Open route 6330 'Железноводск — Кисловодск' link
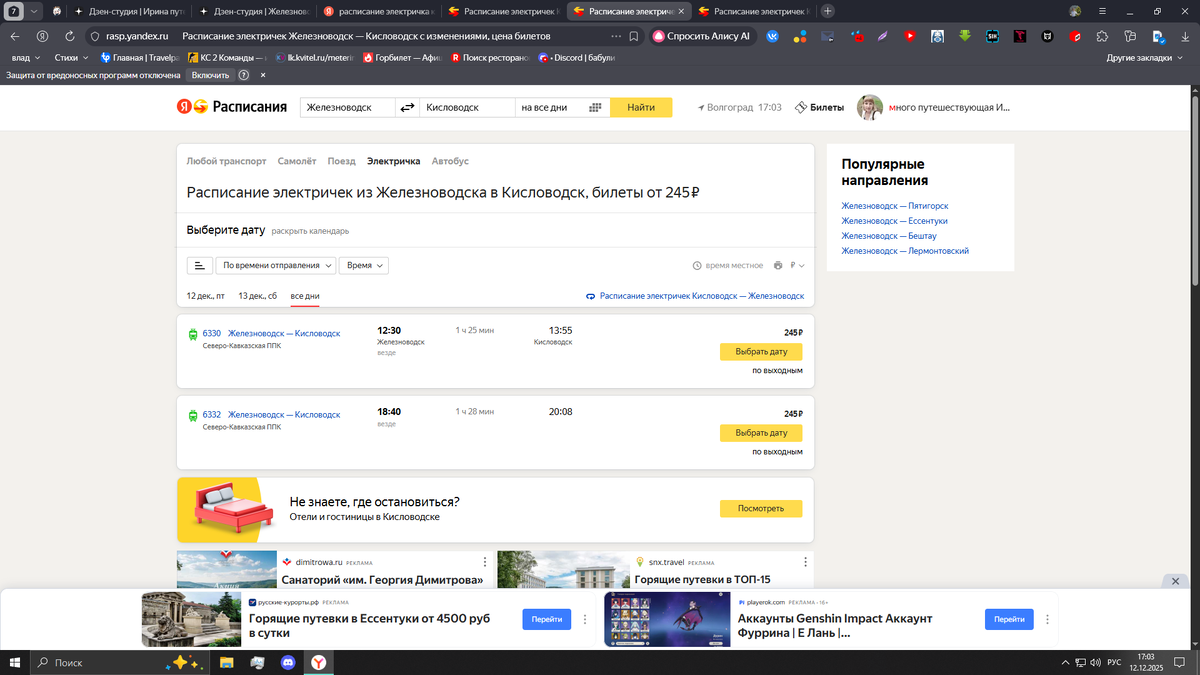This screenshot has height=675, width=1200. point(284,333)
